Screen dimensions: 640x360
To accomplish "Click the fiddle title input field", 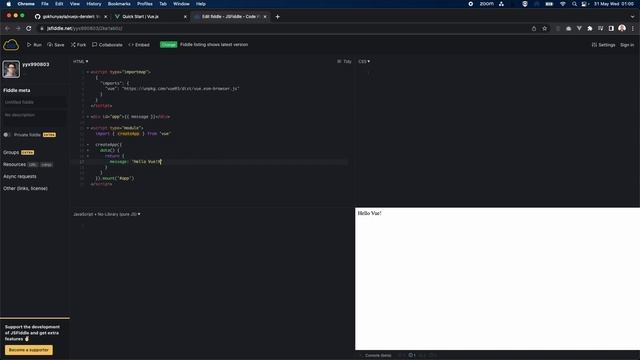I will (34, 102).
